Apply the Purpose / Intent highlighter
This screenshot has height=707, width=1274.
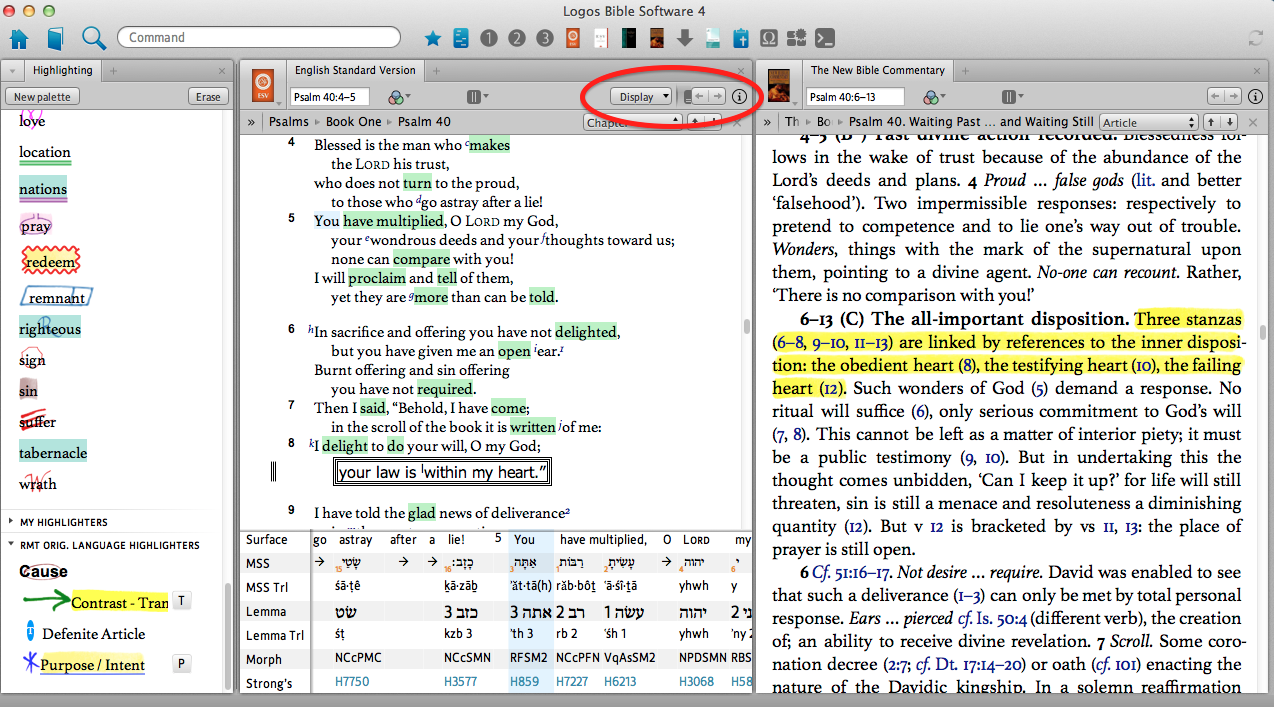[x=86, y=665]
